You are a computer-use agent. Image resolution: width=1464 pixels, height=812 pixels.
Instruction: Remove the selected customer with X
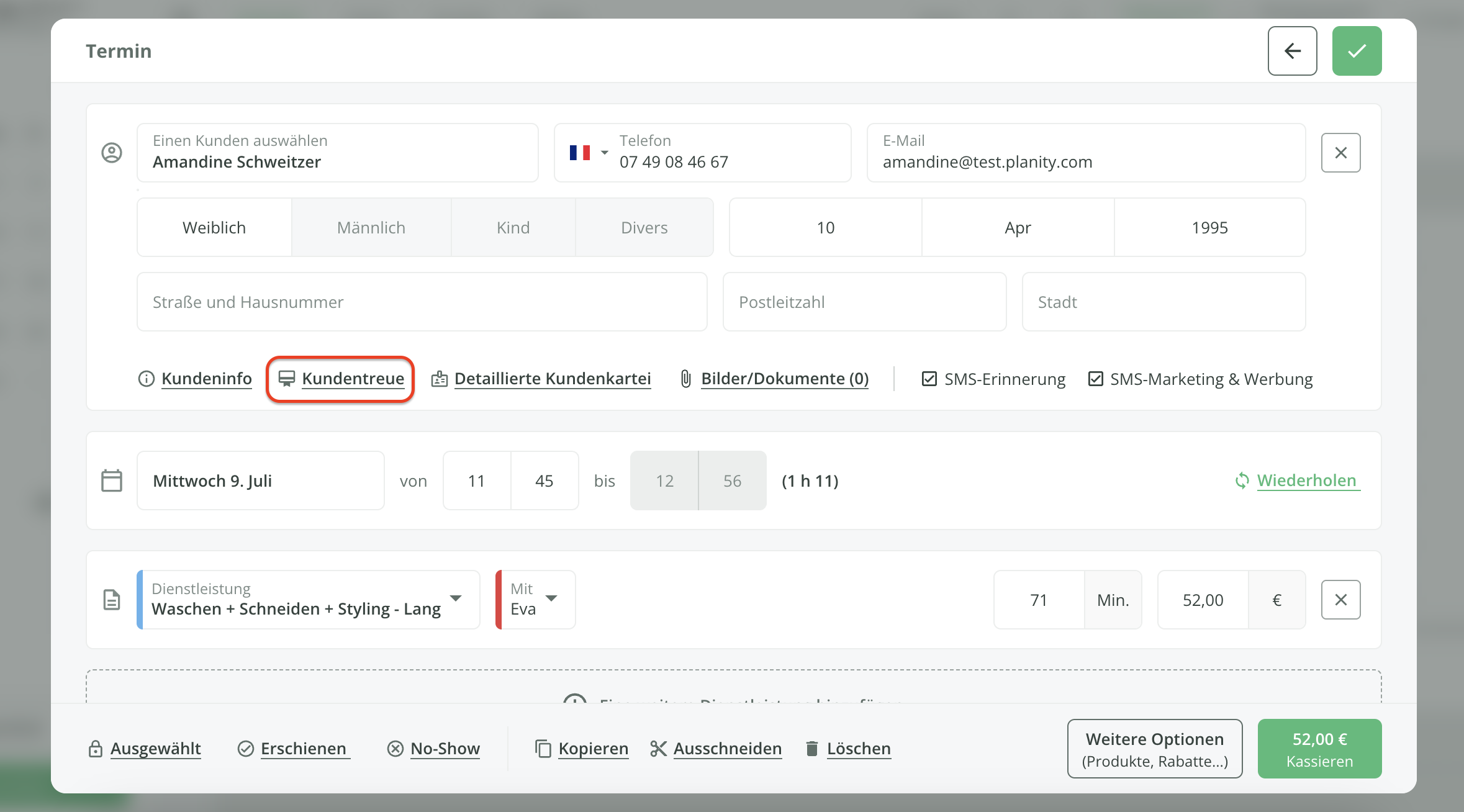[1340, 153]
